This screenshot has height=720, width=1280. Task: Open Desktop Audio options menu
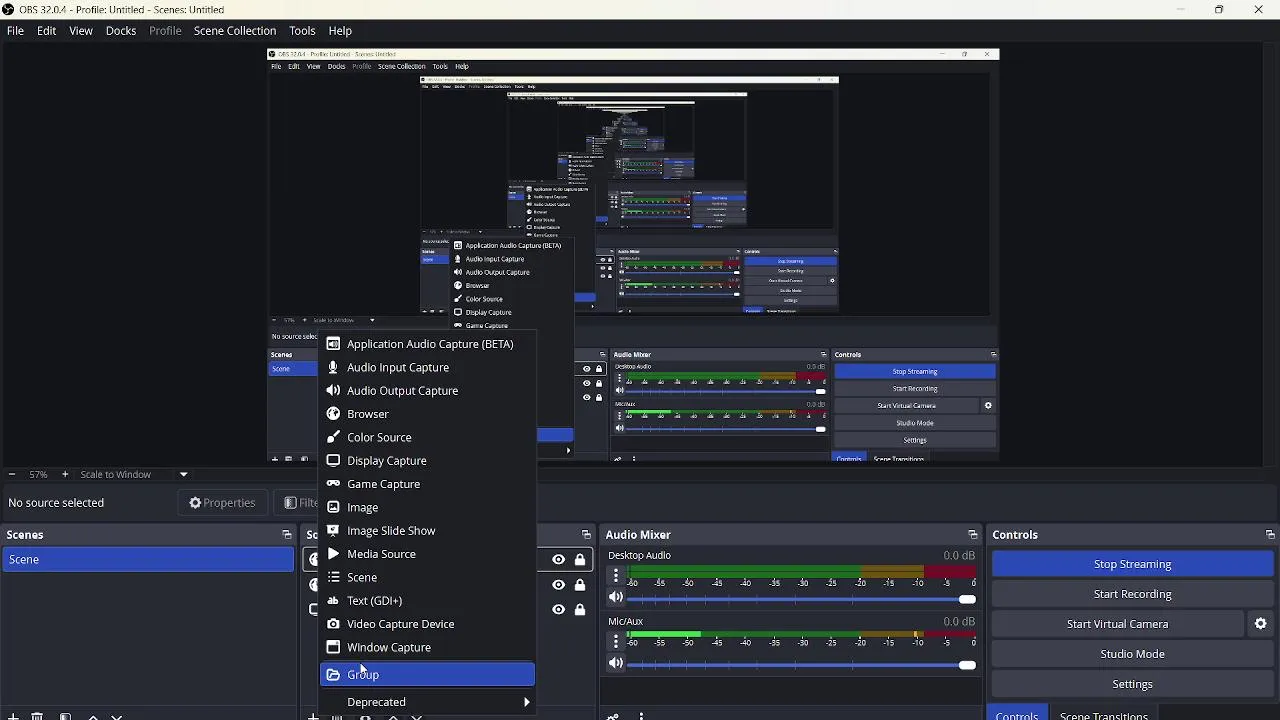coord(616,575)
